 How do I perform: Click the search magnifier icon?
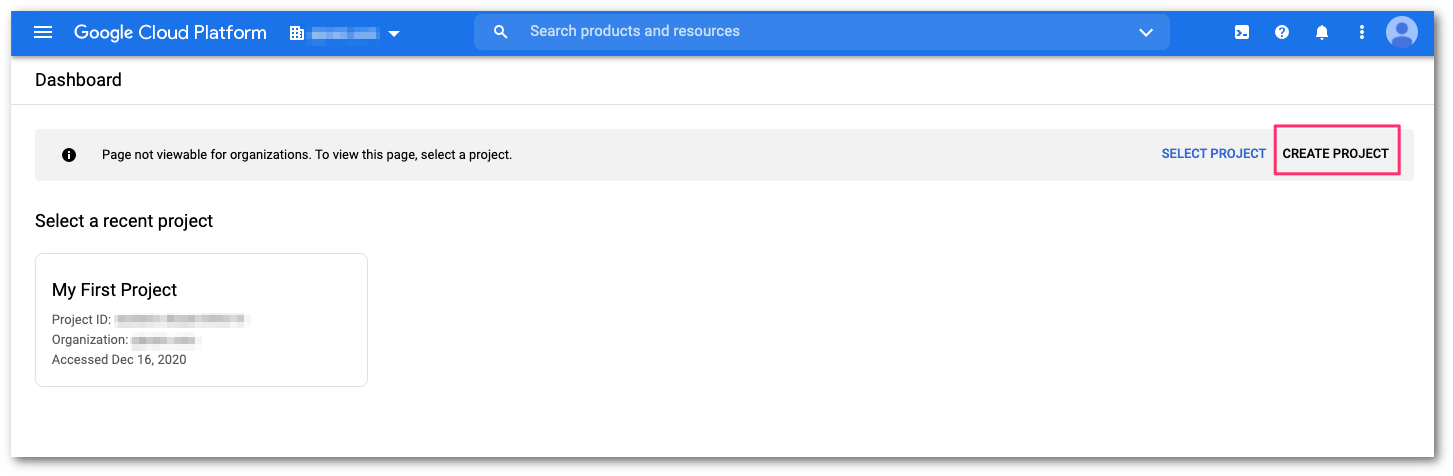[502, 32]
